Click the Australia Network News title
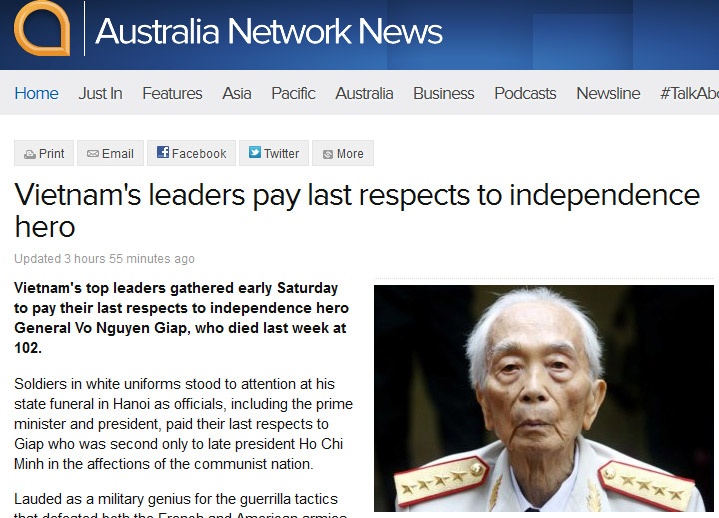 [269, 31]
